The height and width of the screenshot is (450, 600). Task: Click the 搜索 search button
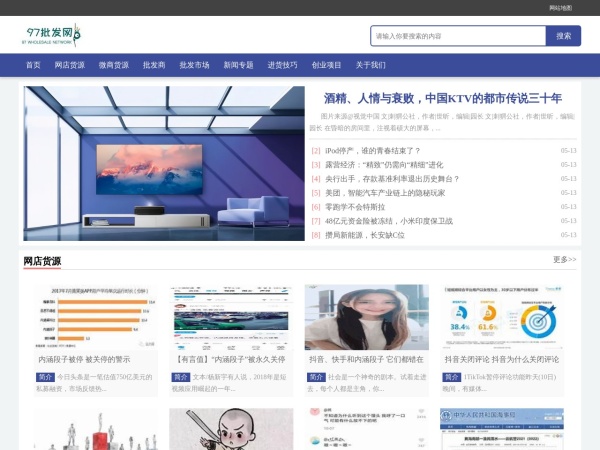tap(563, 36)
